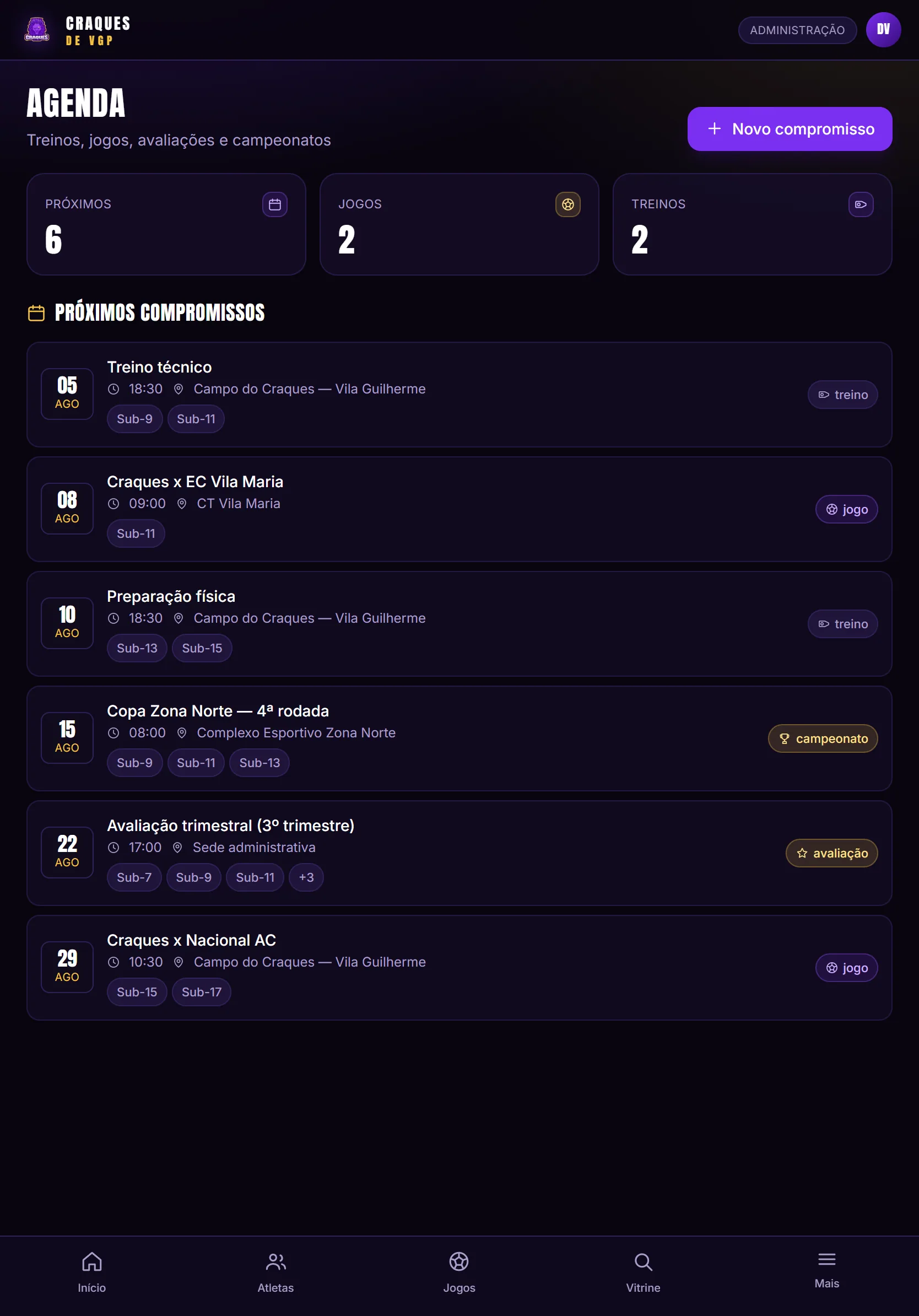Click the calendar icon in Próximos card
This screenshot has height=1316, width=919.
pos(275,204)
